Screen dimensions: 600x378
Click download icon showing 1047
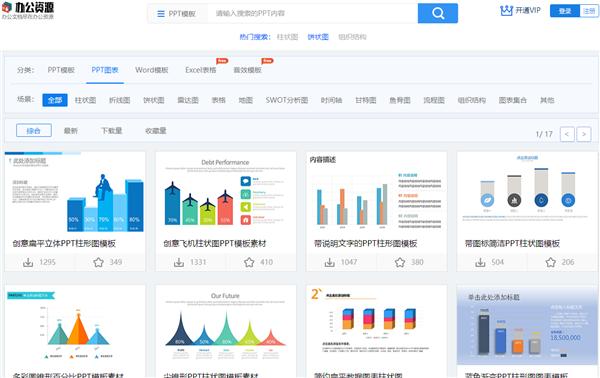click(329, 262)
